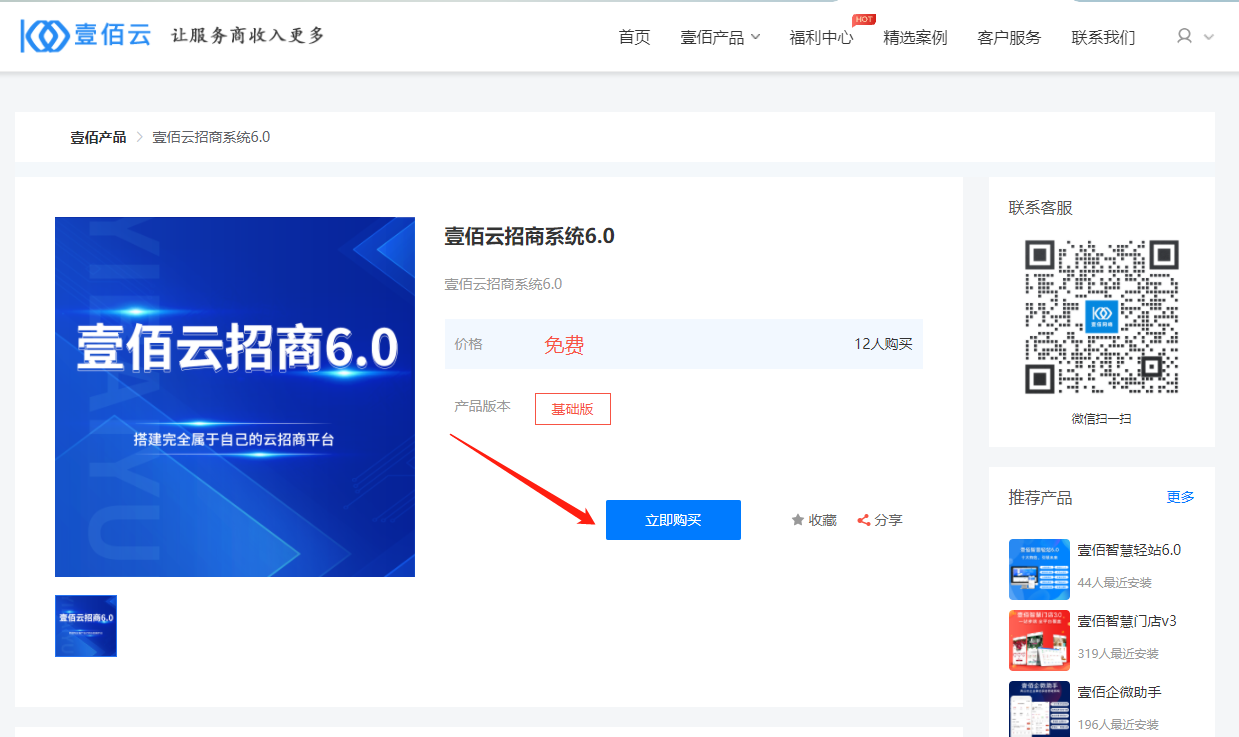Open the 联系我们 menu item

click(x=1103, y=37)
